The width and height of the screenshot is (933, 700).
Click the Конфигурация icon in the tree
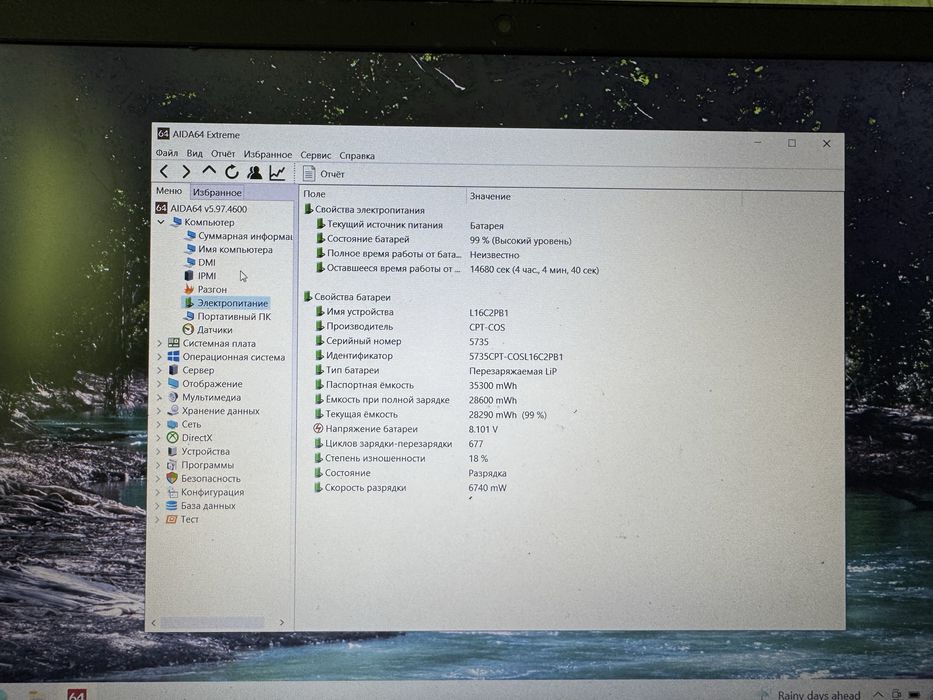(172, 492)
